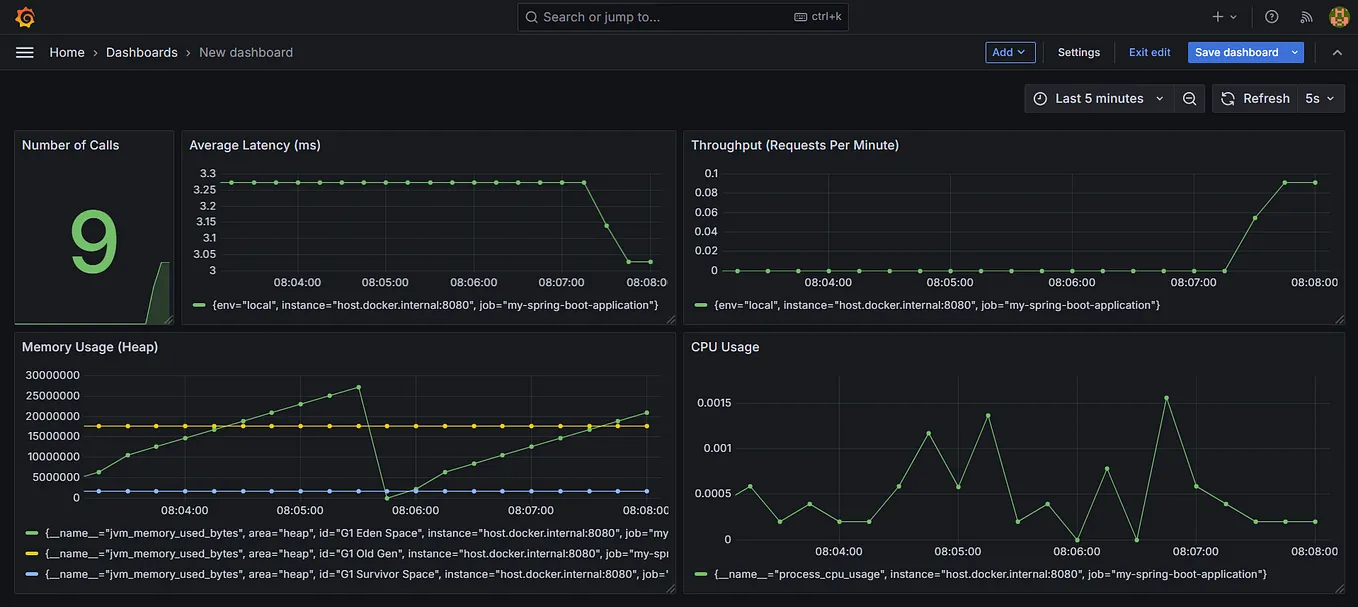Click the Save dashboard button
This screenshot has width=1358, height=607.
coord(1236,52)
